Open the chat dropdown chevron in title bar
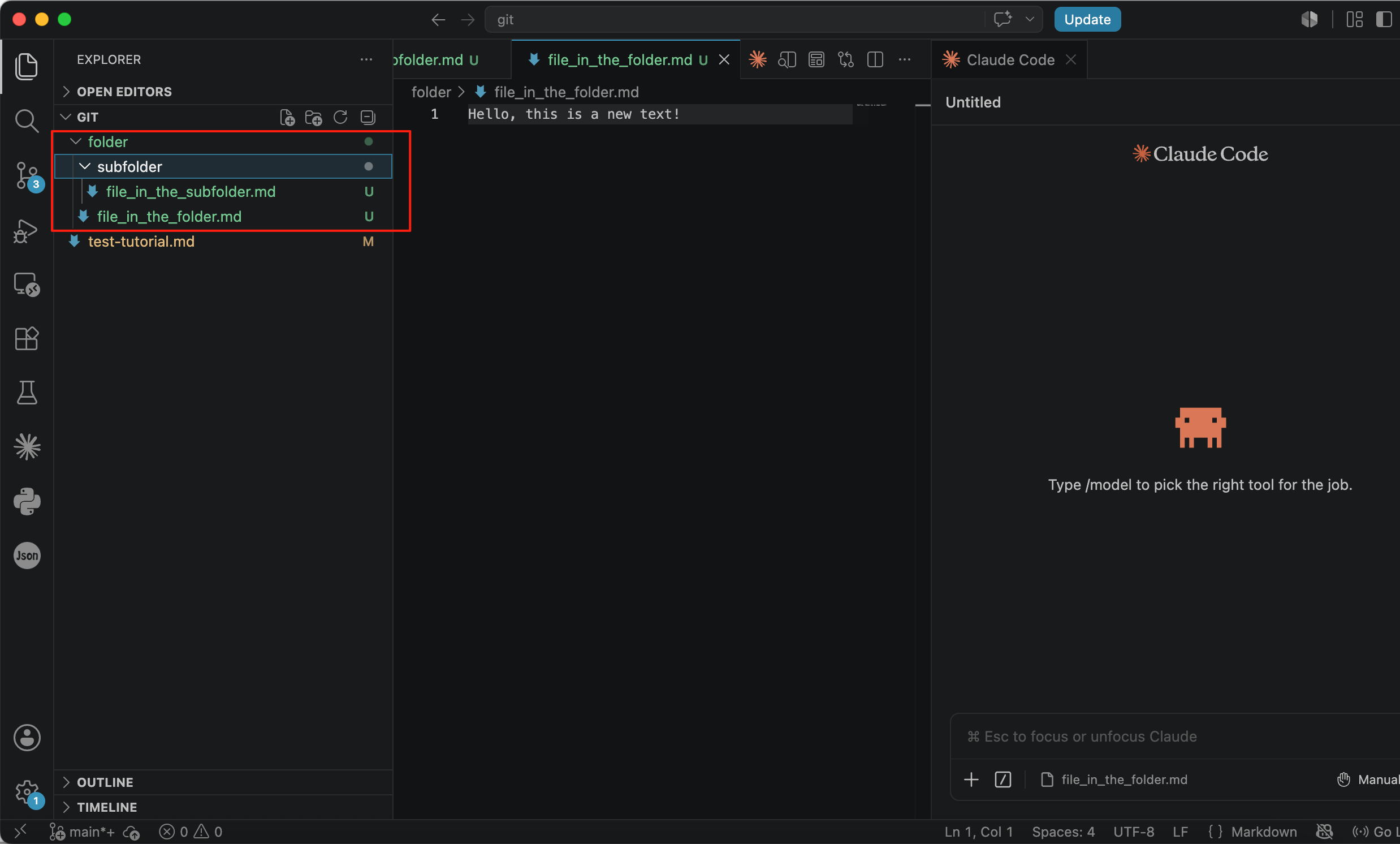This screenshot has height=844, width=1400. pos(1030,19)
